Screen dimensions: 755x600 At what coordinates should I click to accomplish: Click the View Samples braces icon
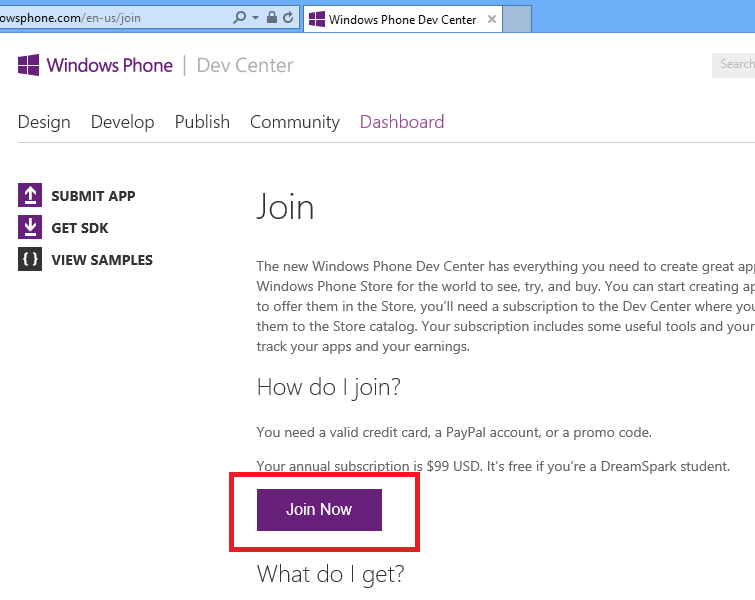[30, 259]
